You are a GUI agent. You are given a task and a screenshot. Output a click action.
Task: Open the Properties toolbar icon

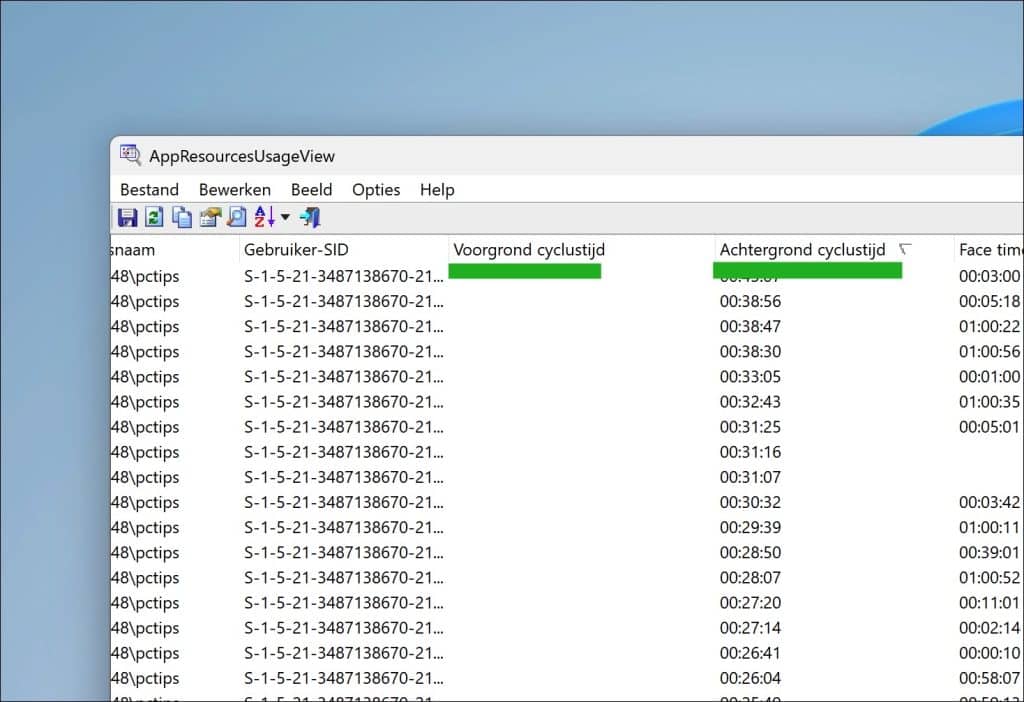[x=210, y=217]
